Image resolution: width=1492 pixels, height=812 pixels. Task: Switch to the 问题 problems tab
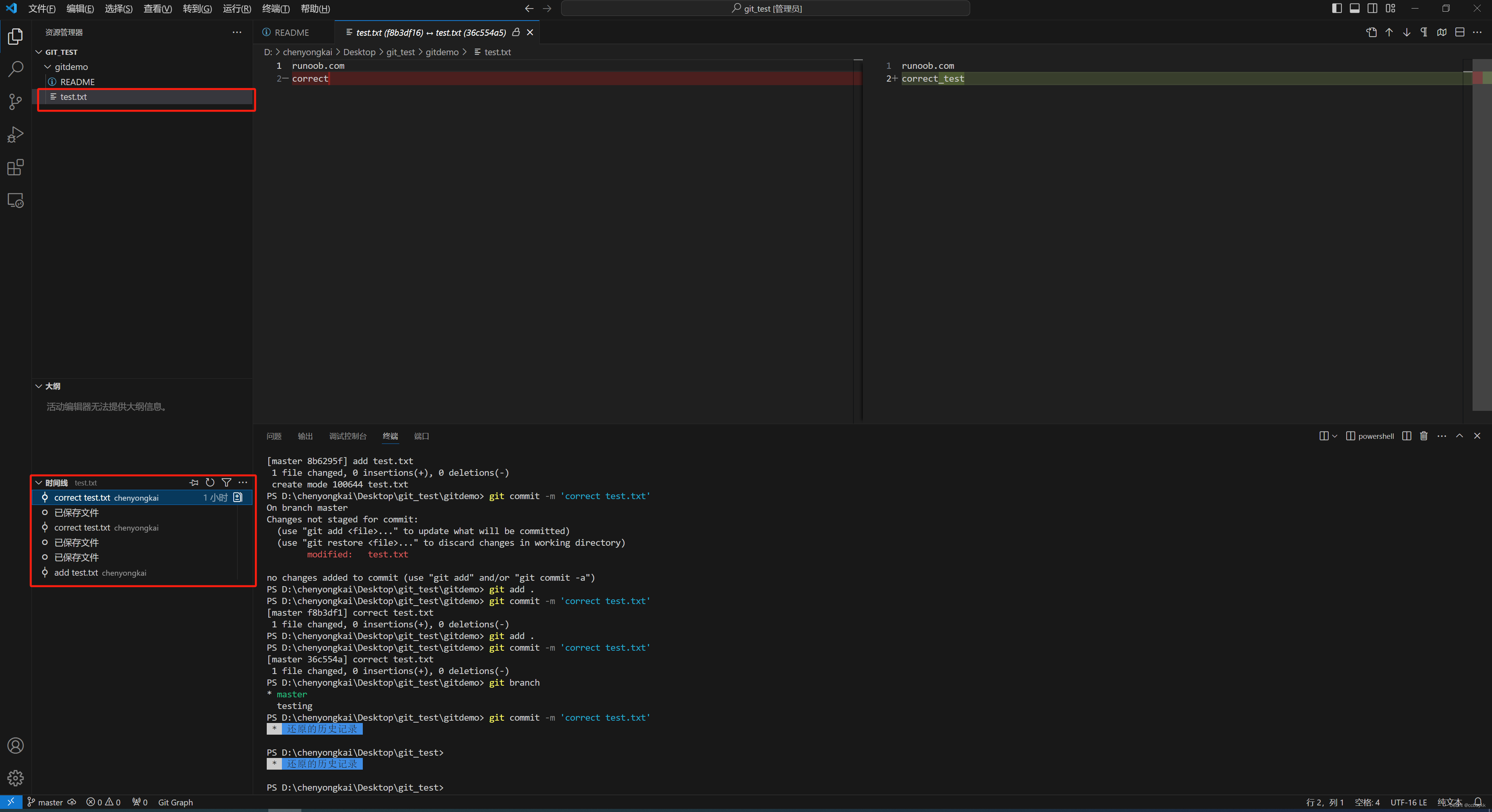coord(274,436)
